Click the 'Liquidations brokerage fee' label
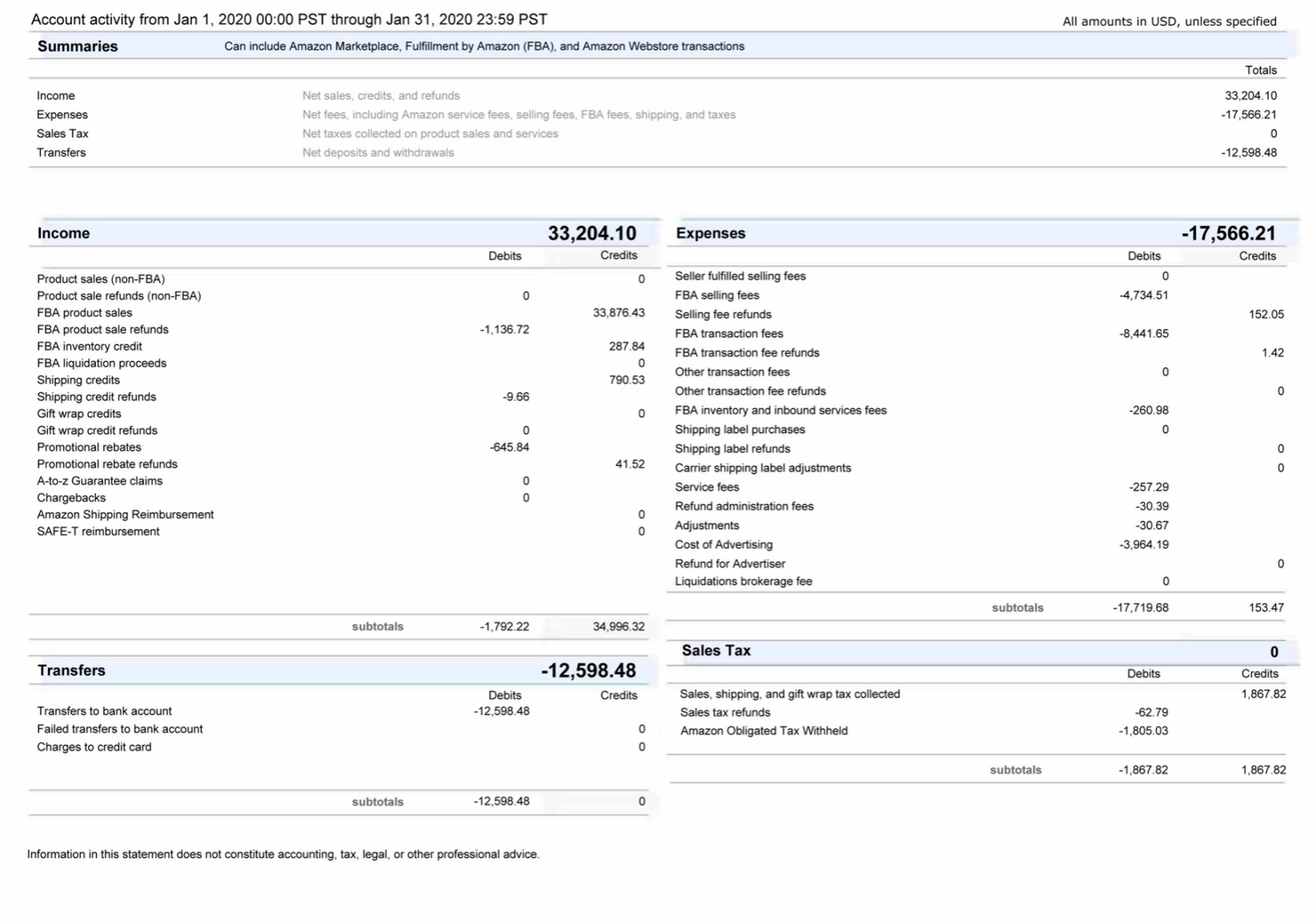Viewport: 1316px width, 922px height. click(743, 581)
